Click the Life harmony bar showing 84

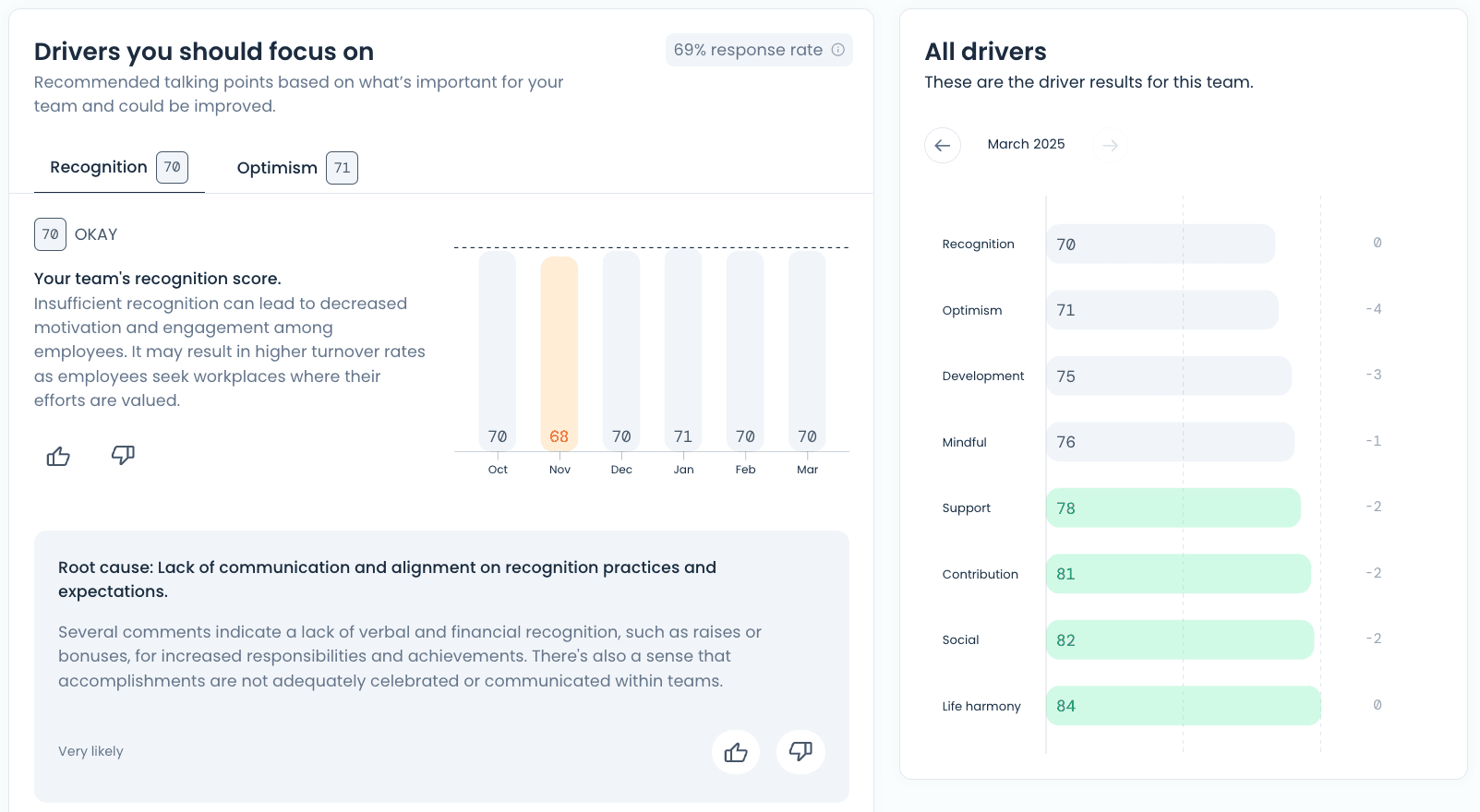tap(1184, 706)
